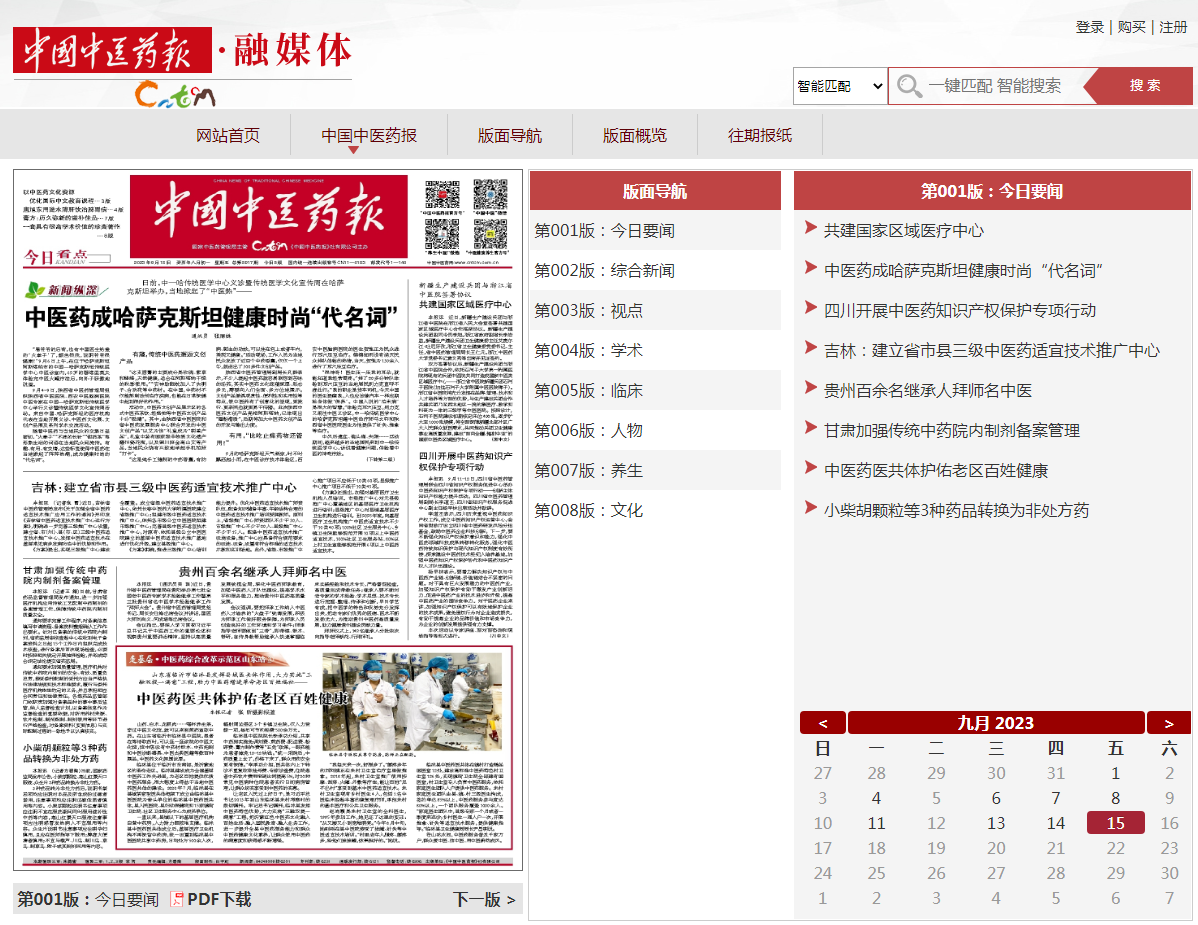Click headline 中医药成哈萨克斯坦健康时尚 on the newspaper page
The width and height of the screenshot is (1198, 925).
(212, 316)
